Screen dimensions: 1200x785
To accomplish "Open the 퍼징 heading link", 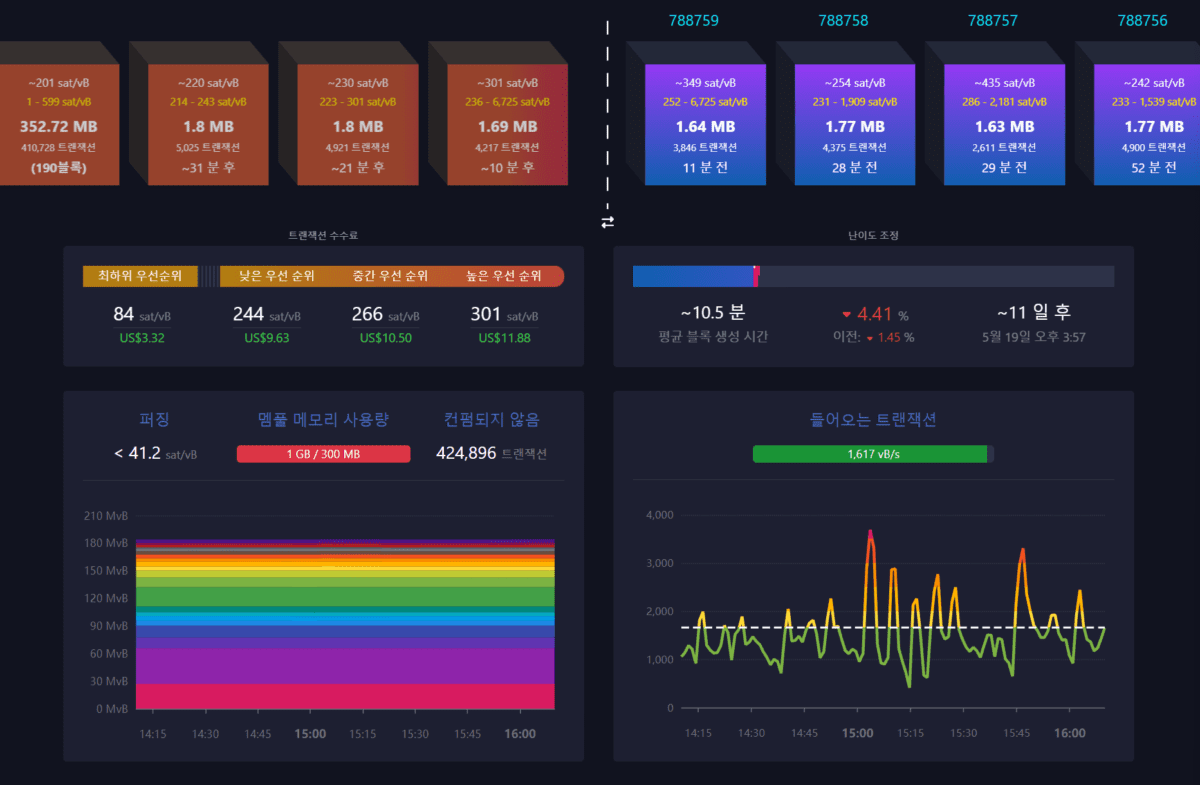I will (x=155, y=420).
